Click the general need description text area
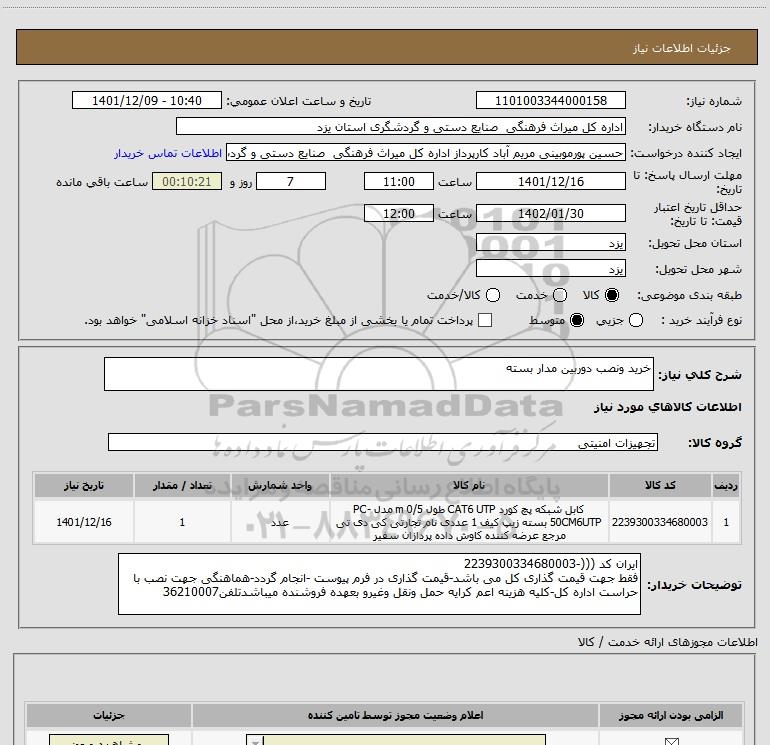Viewport: 770px width, 745px height. pos(379,374)
